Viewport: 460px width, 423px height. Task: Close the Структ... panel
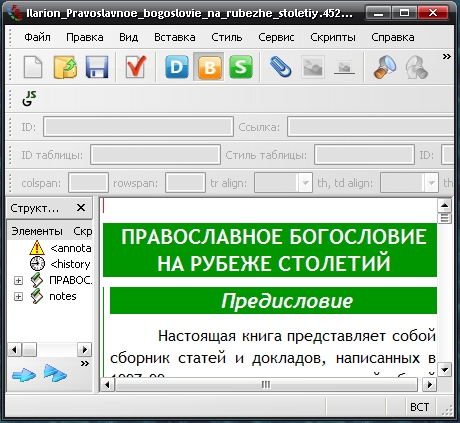[81, 208]
